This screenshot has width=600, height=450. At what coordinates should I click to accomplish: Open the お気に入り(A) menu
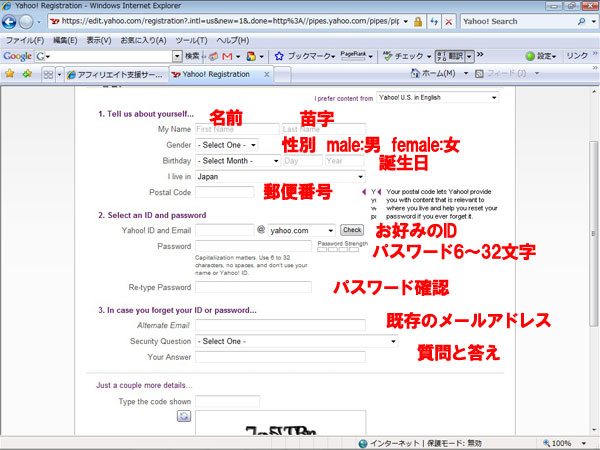point(143,40)
